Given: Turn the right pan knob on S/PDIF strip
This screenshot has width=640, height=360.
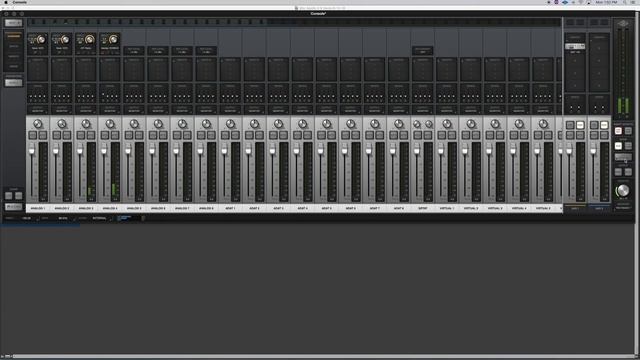Looking at the screenshot, I should tap(429, 124).
